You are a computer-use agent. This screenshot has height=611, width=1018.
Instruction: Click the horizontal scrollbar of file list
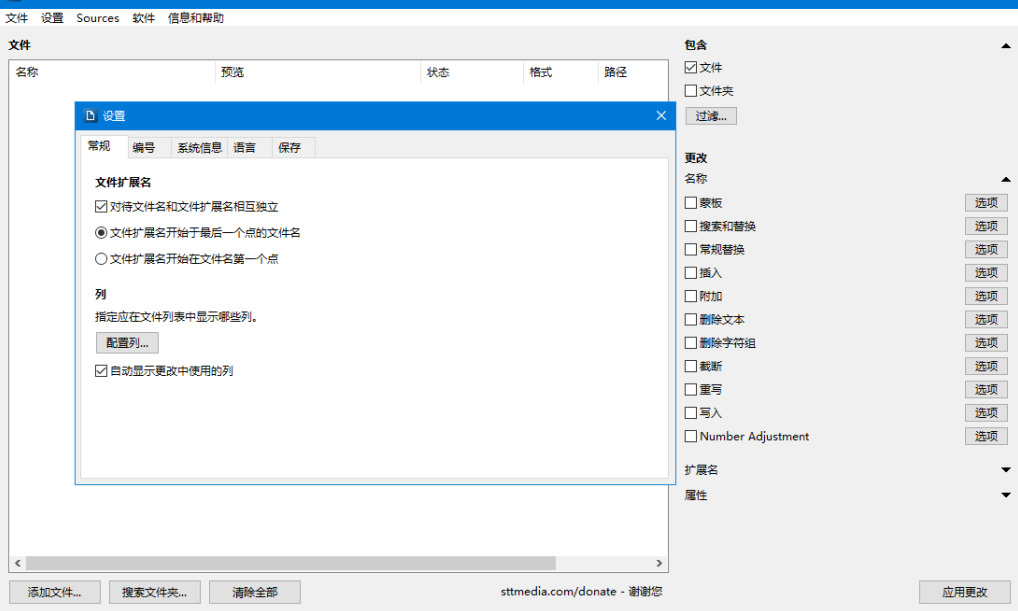tap(290, 563)
